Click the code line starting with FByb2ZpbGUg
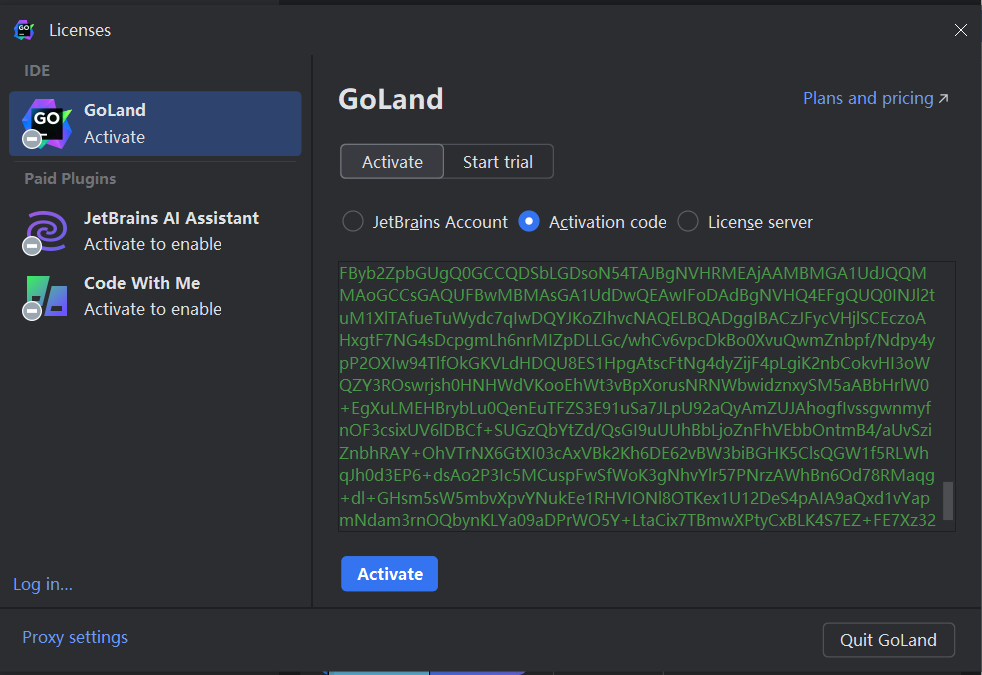982x675 pixels. (x=633, y=273)
